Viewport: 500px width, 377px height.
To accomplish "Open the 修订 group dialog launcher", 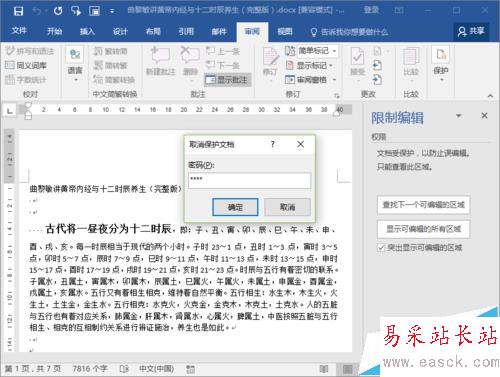I will pyautogui.click(x=337, y=96).
